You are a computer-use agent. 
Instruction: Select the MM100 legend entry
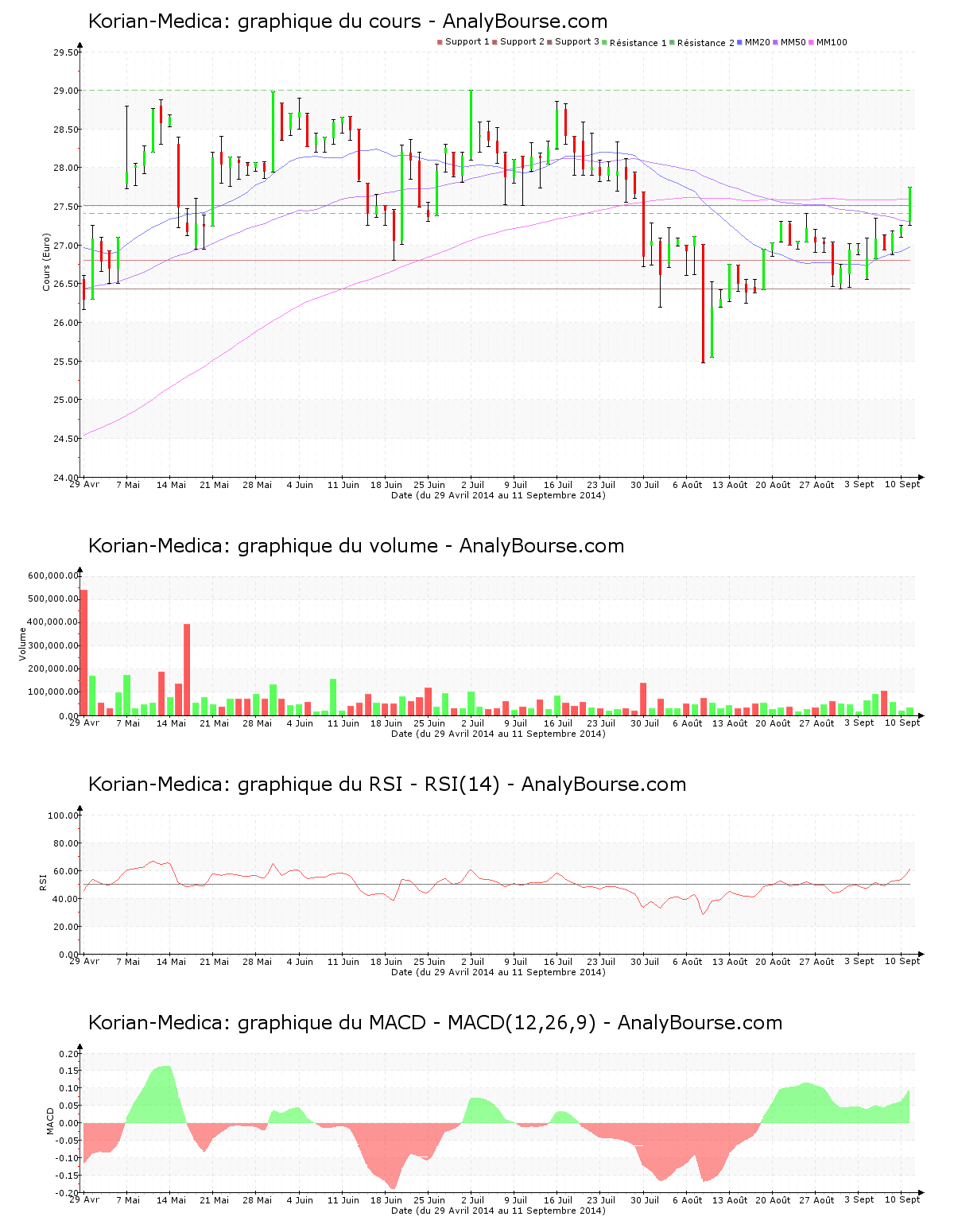pyautogui.click(x=831, y=42)
